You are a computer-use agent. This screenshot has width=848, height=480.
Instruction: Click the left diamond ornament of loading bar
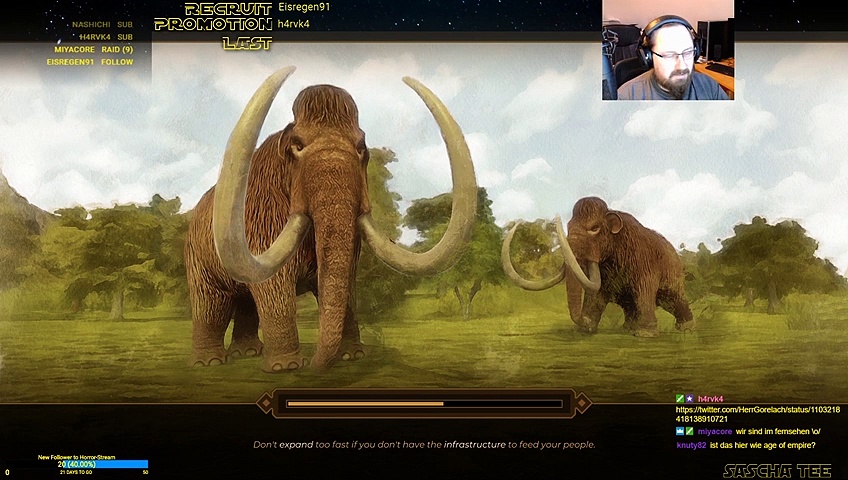coord(265,404)
